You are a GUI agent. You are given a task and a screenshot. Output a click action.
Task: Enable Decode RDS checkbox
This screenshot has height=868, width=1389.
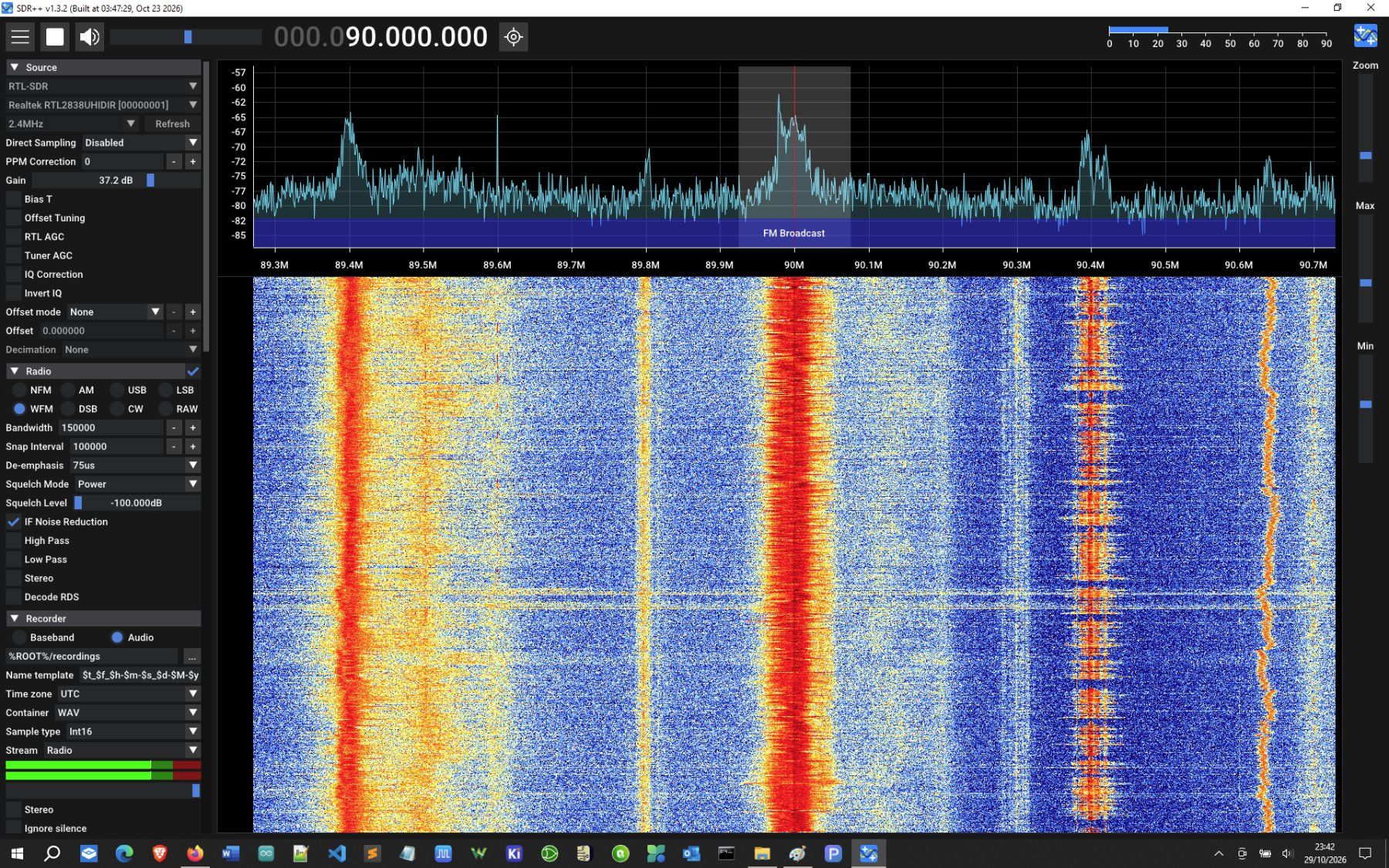tap(13, 596)
